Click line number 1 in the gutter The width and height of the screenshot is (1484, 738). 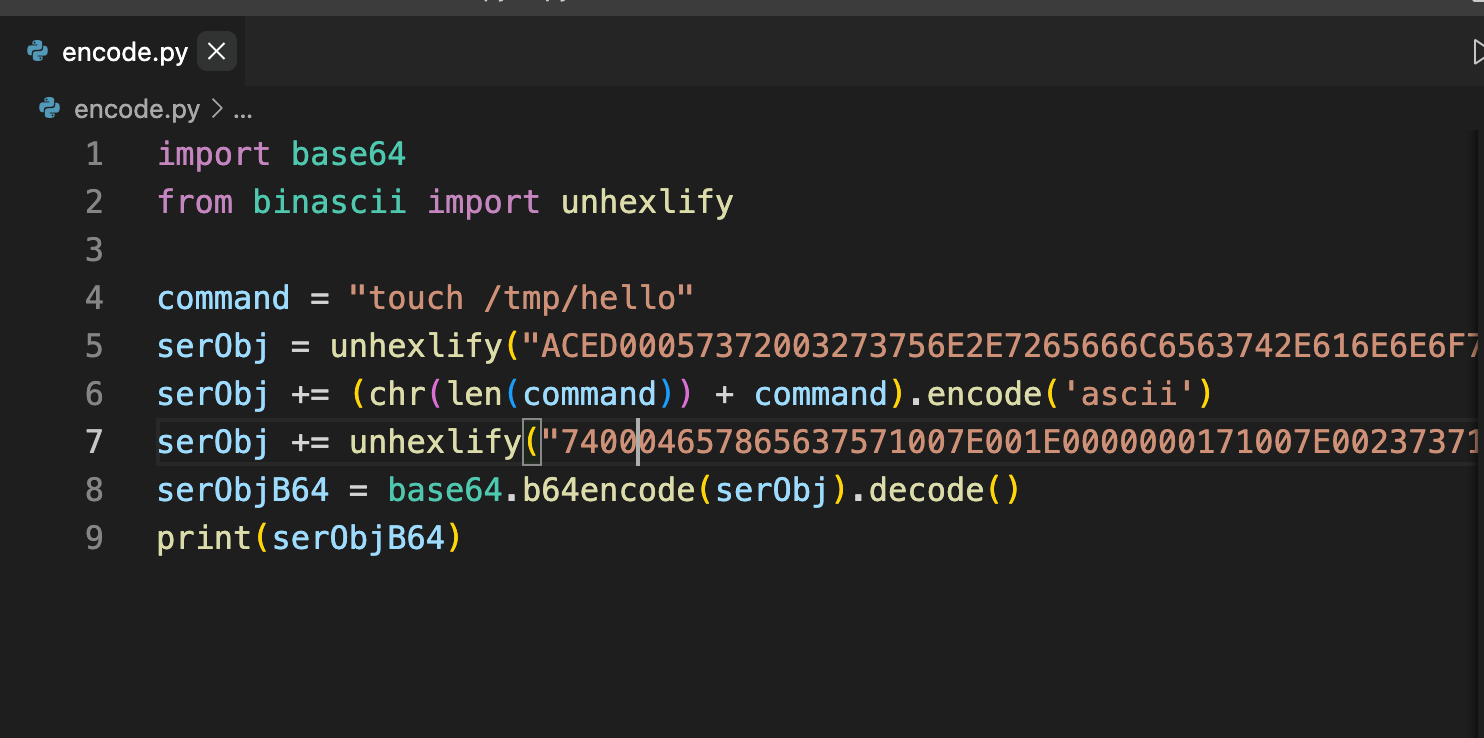pos(93,154)
